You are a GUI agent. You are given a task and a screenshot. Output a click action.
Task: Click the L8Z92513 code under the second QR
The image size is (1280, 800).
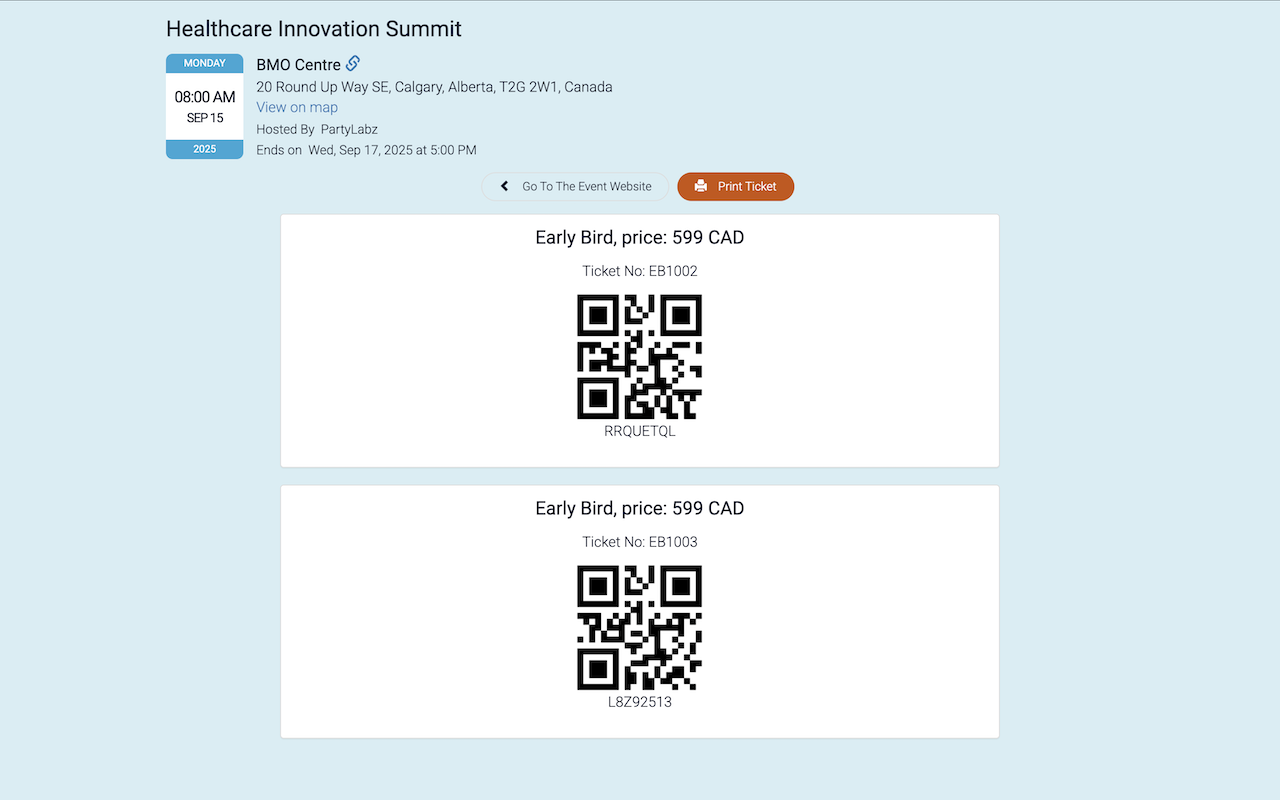click(640, 702)
